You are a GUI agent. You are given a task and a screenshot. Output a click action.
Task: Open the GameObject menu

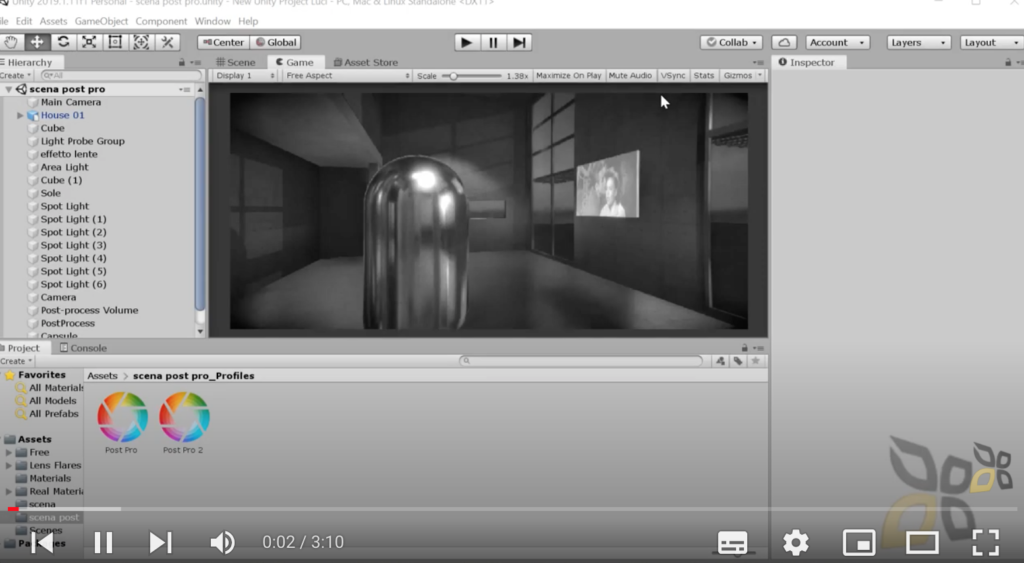click(101, 21)
